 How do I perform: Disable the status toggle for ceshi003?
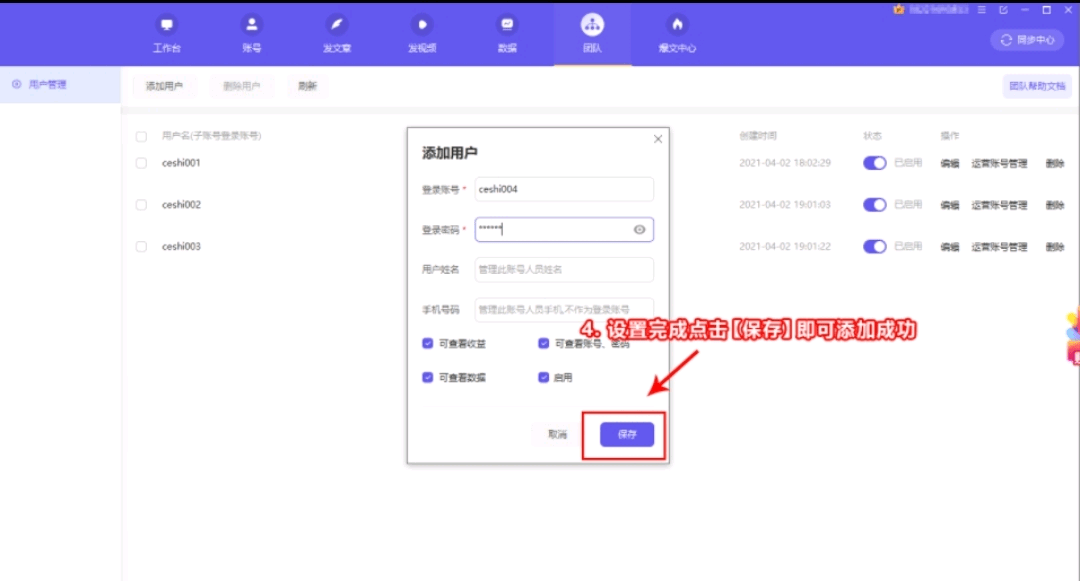[874, 247]
